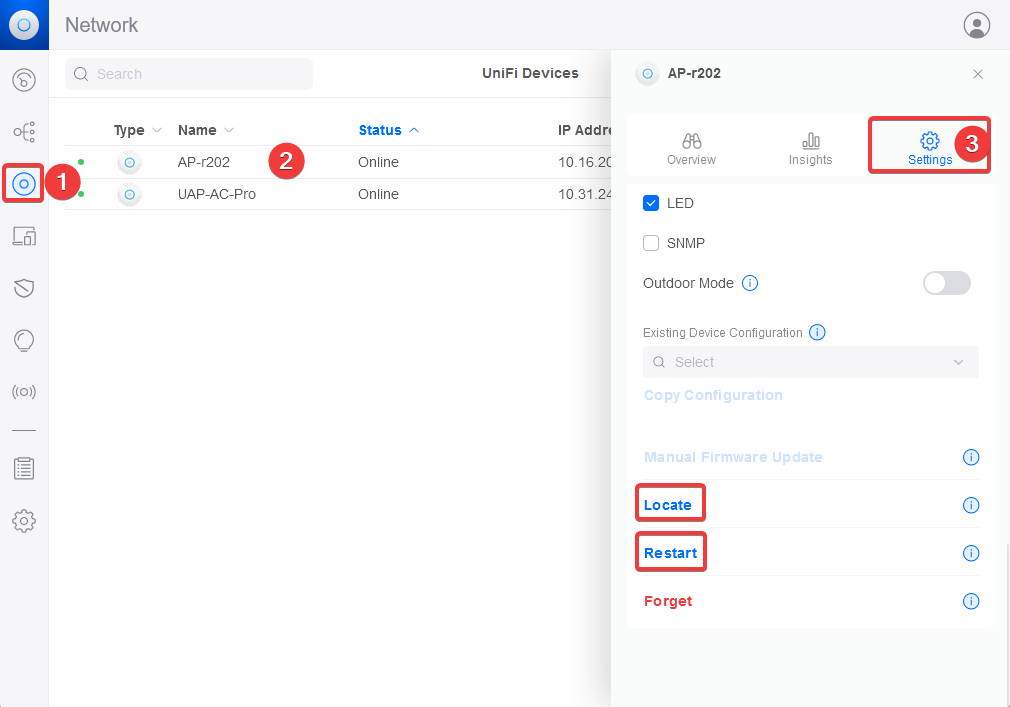Click the Restart link

[x=671, y=553]
